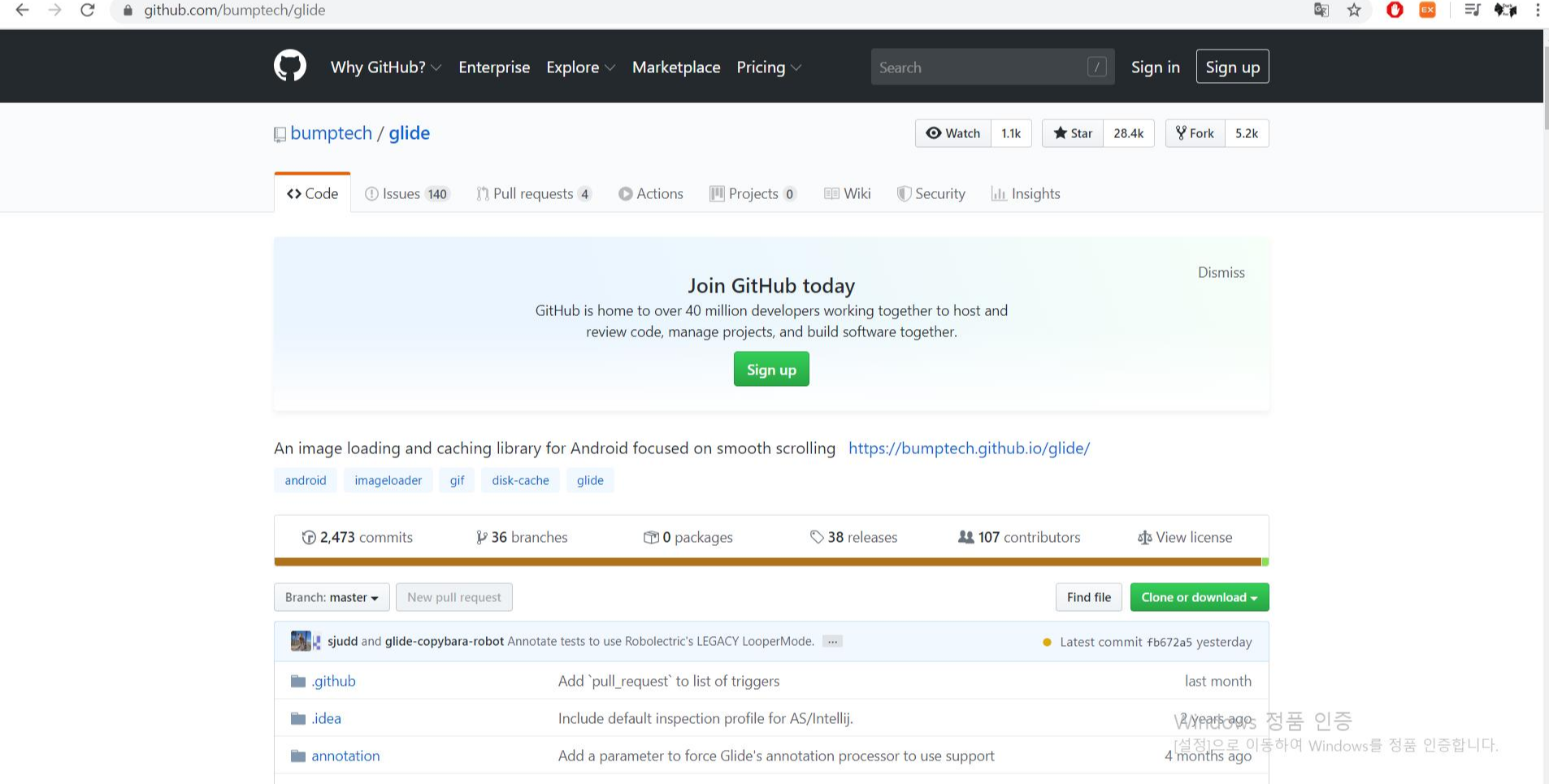Click the language breakdown color bar
This screenshot has height=784, width=1549.
pyautogui.click(x=771, y=561)
